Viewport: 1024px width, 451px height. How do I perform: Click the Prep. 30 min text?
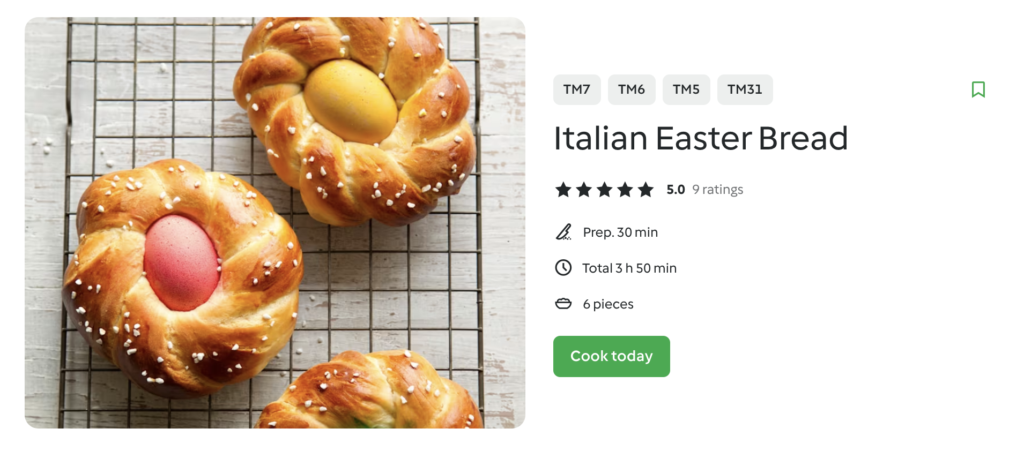[x=620, y=232]
